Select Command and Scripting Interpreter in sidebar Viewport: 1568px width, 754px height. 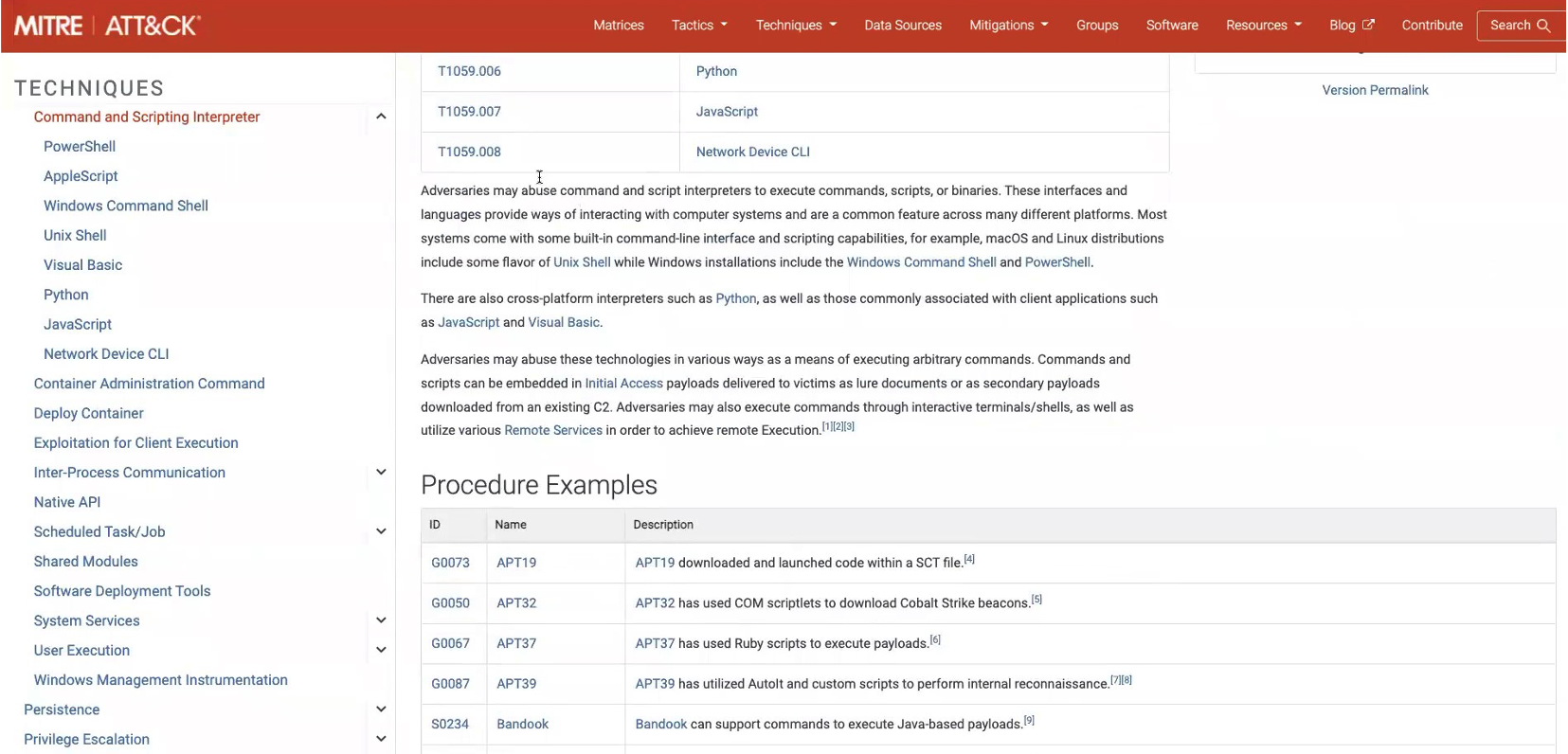[x=147, y=117]
